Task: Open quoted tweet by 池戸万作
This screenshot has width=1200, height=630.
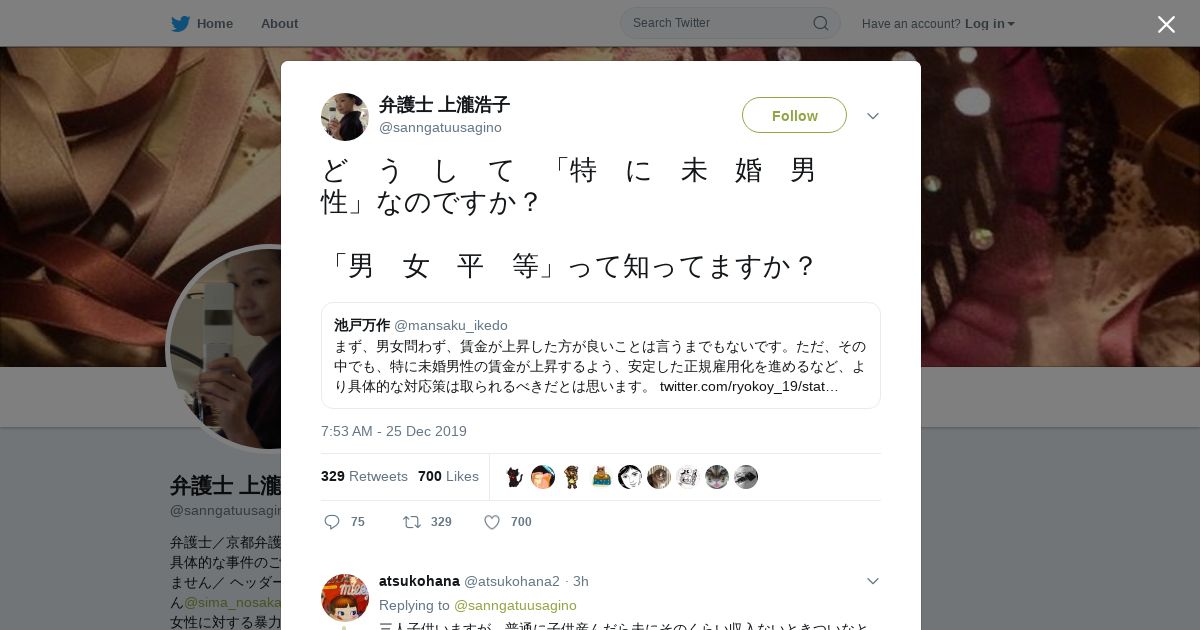Action: [601, 355]
